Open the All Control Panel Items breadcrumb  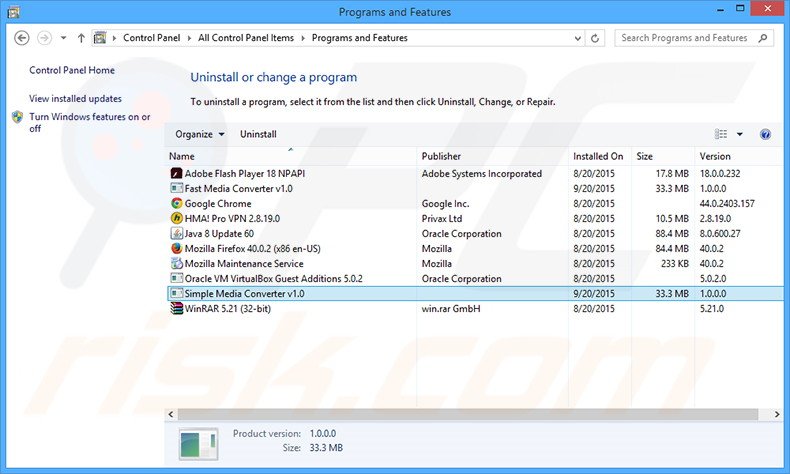(x=246, y=38)
